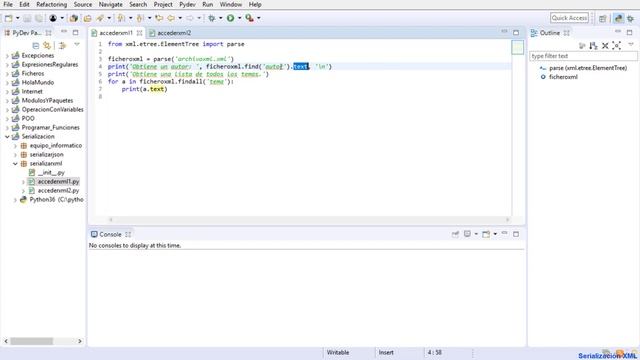This screenshot has height=360, width=640.
Task: Open the Refactoring menu
Action: (x=51, y=4)
